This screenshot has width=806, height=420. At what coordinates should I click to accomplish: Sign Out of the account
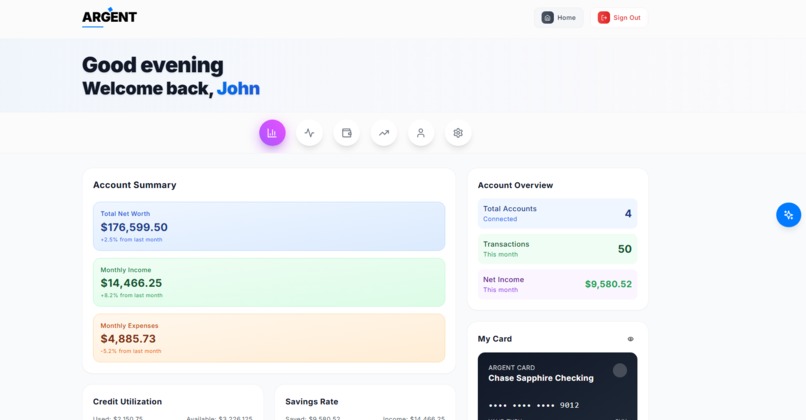[x=619, y=17]
